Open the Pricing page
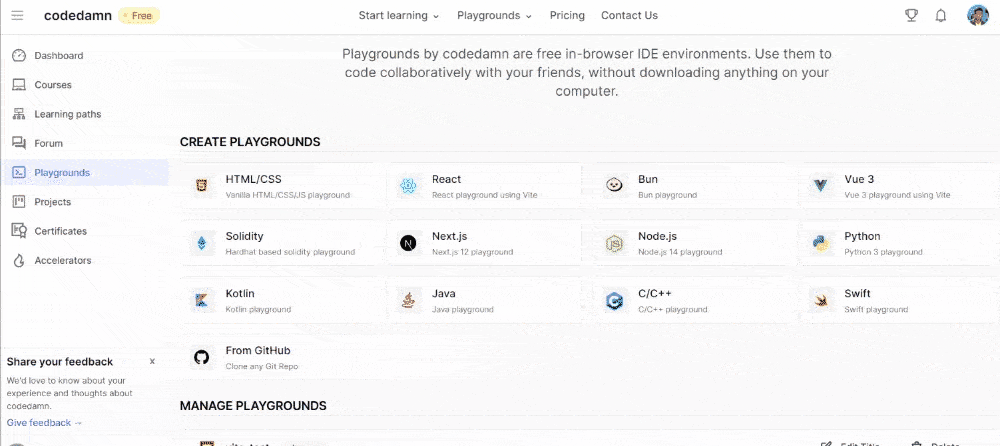Viewport: 1000px width, 446px height. [x=567, y=15]
